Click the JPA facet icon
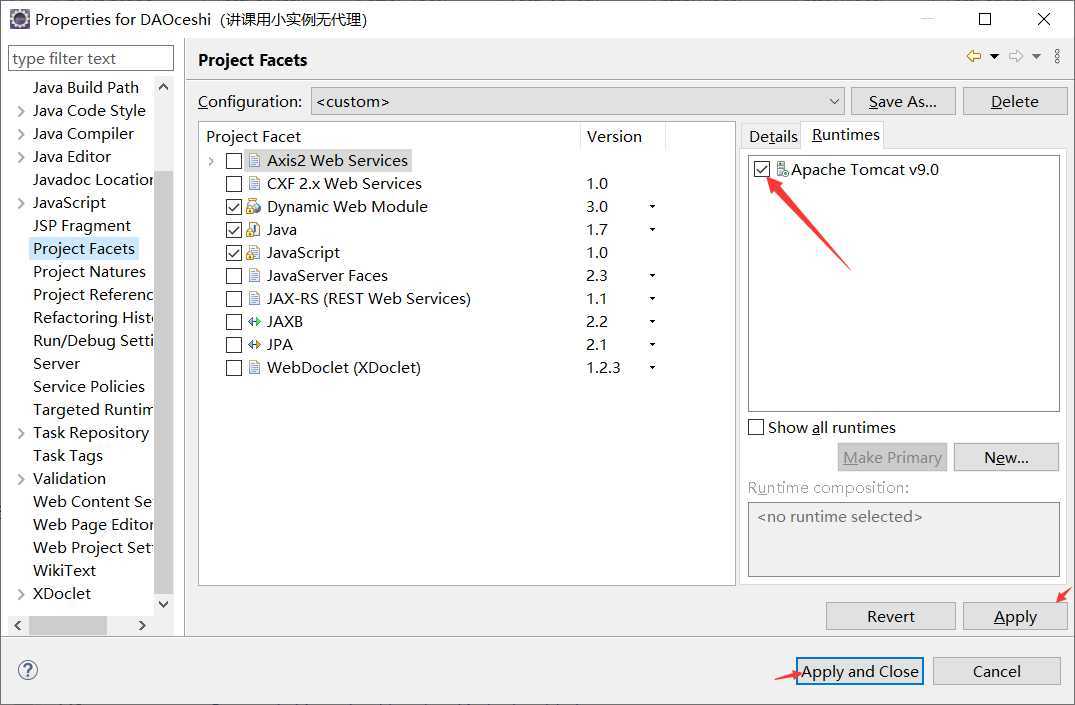Image resolution: width=1075 pixels, height=705 pixels. (254, 344)
